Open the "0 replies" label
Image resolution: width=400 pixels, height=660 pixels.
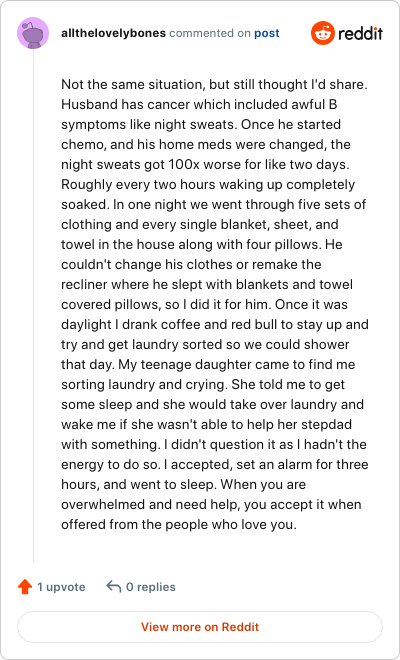151,587
